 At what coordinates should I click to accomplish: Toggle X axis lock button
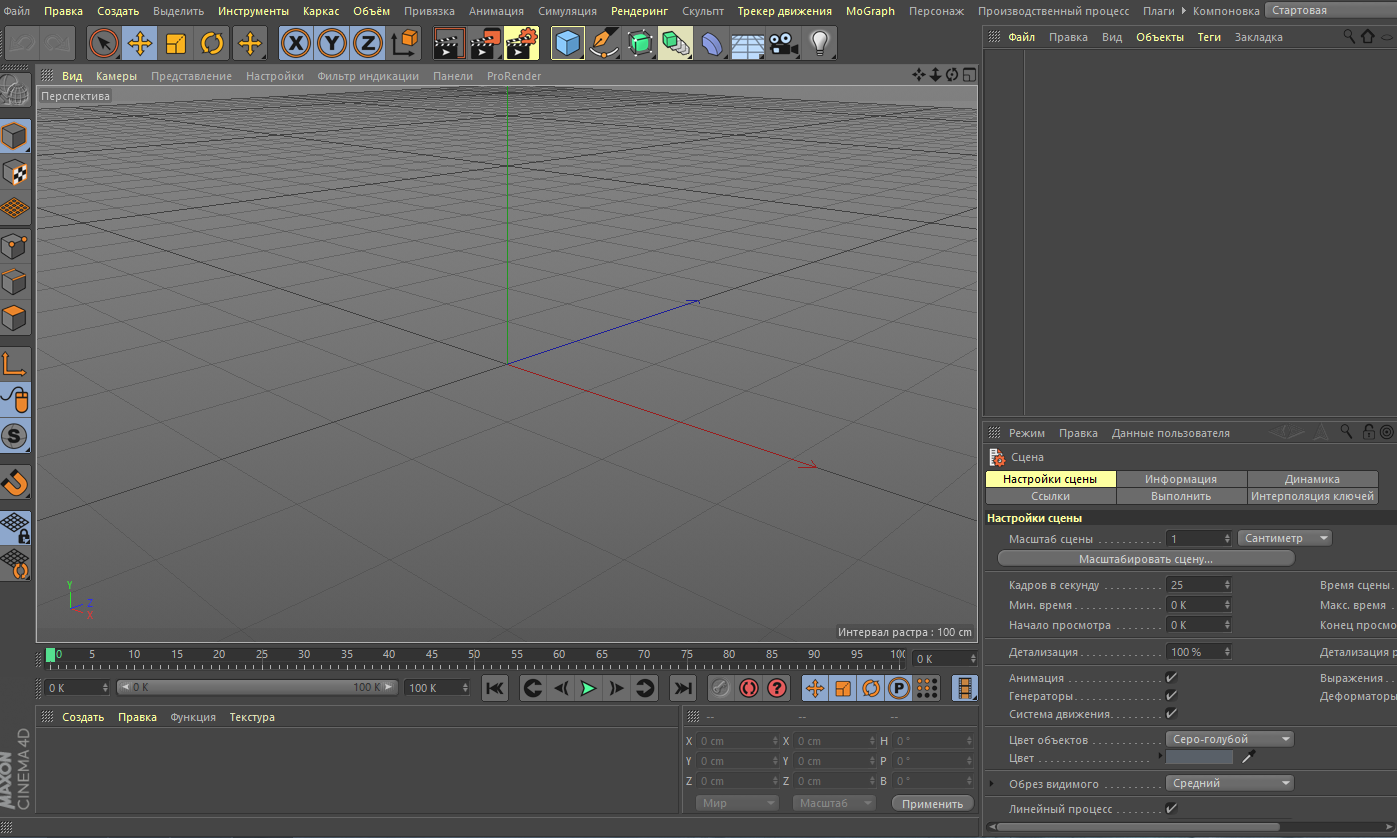click(x=295, y=43)
